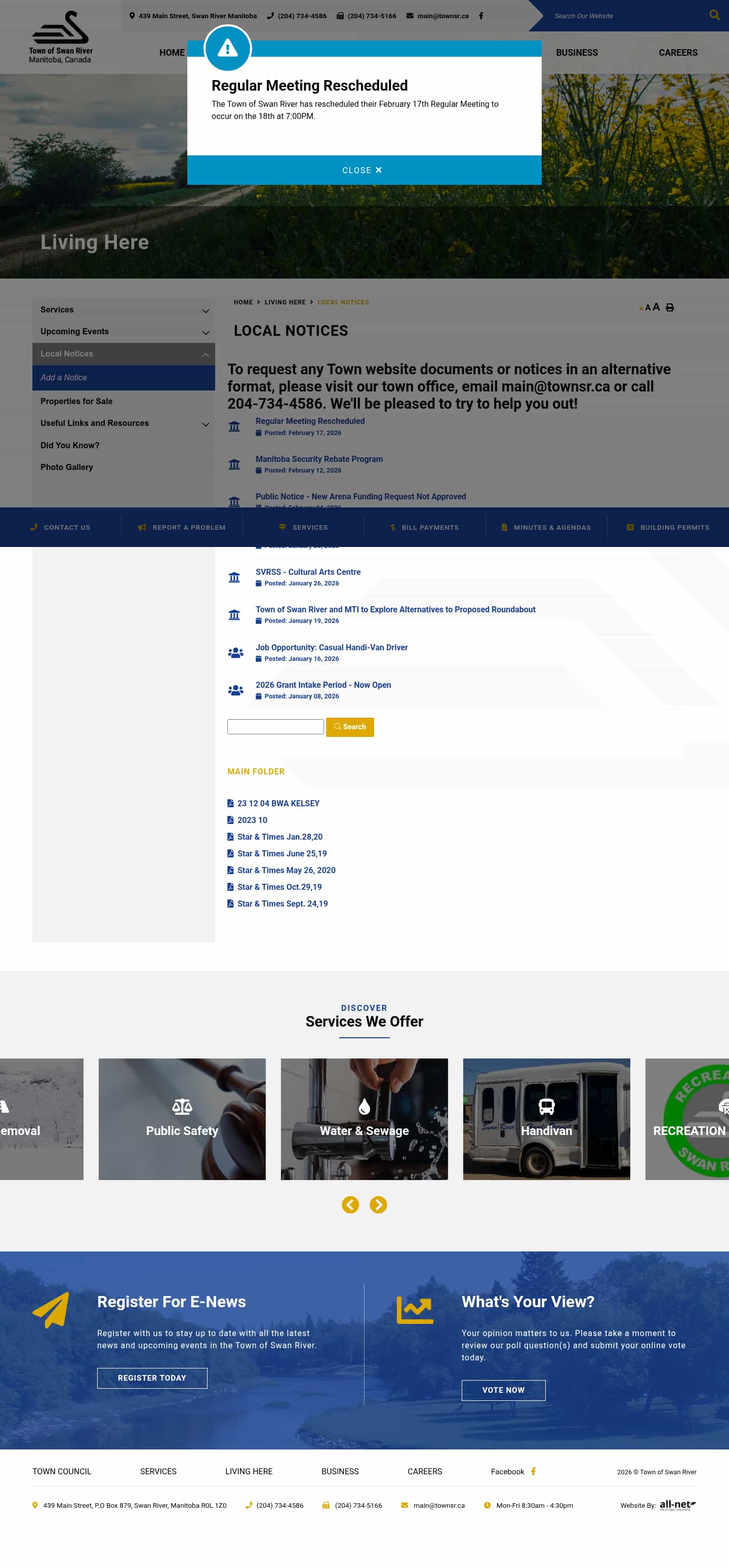Open the CAREERS menu item

(678, 52)
